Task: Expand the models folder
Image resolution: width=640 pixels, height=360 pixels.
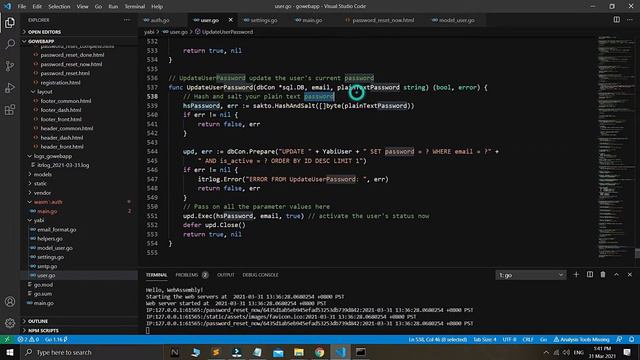Action: [43, 174]
